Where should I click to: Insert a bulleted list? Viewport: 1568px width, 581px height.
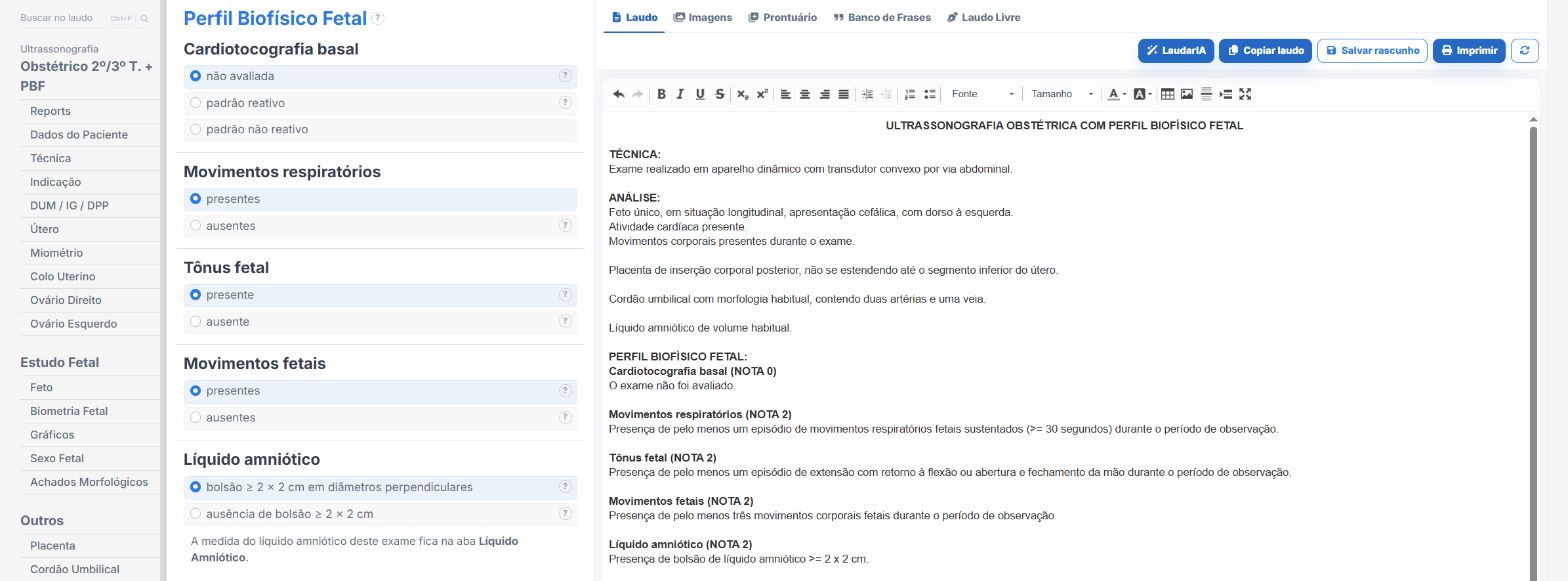coord(930,94)
